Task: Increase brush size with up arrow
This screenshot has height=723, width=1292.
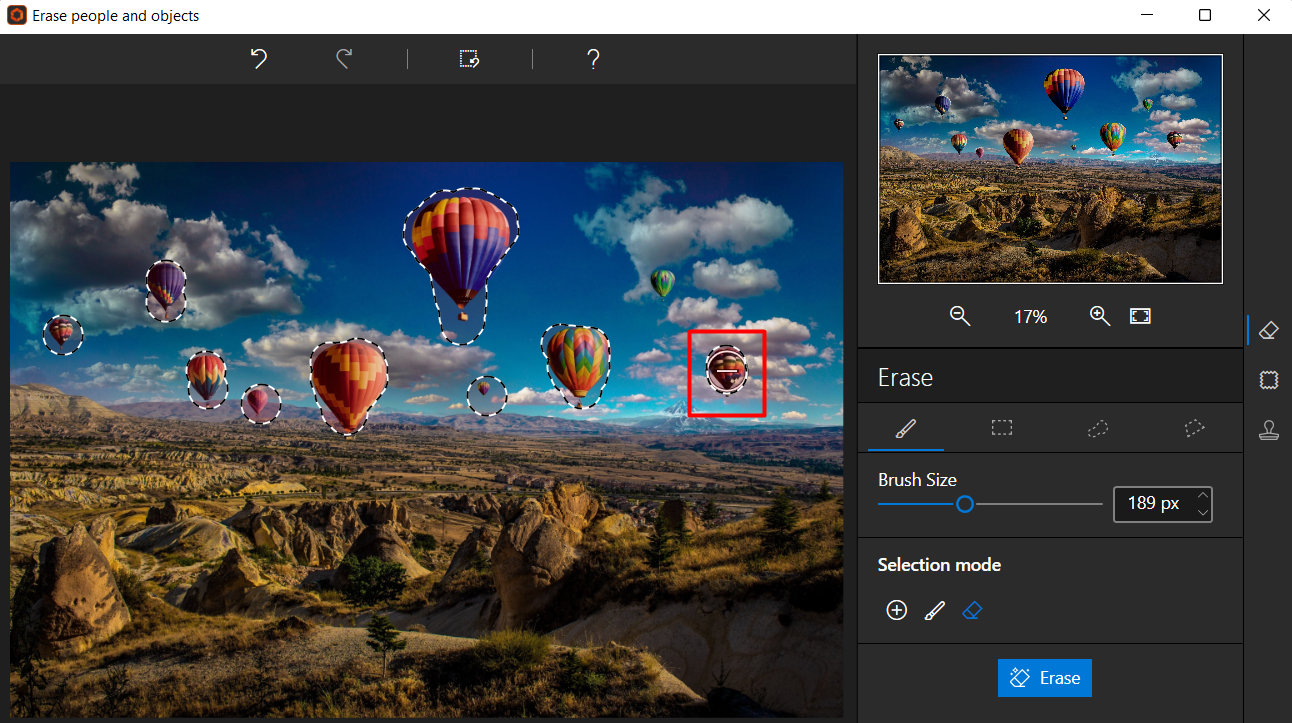Action: (1203, 495)
